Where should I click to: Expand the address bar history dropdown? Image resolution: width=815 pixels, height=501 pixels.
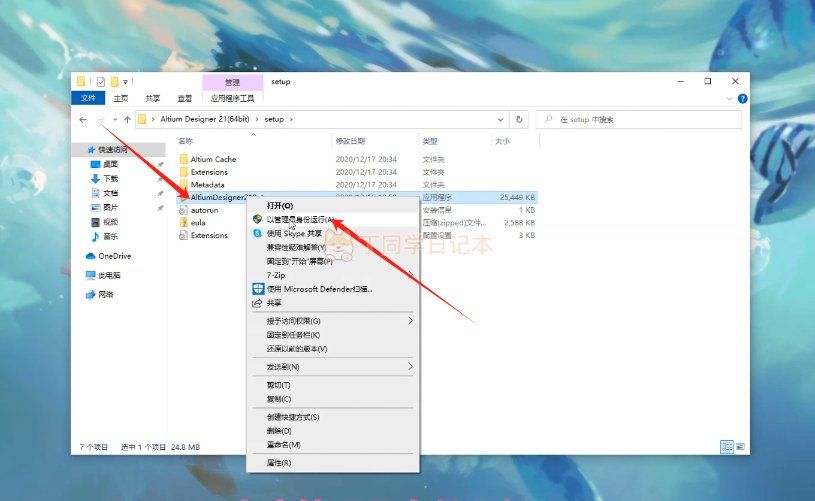pyautogui.click(x=500, y=119)
